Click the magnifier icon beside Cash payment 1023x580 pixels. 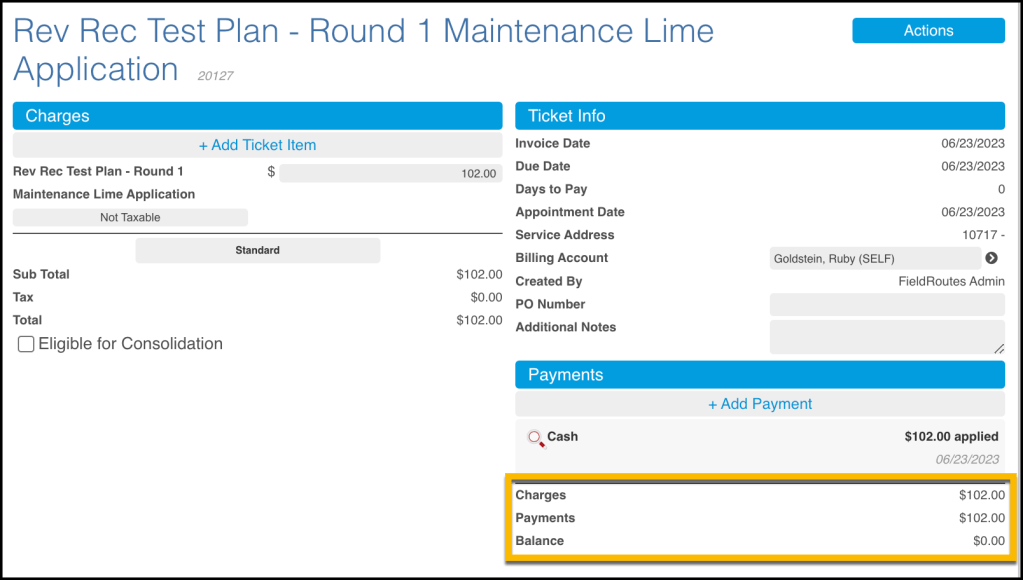[x=536, y=438]
